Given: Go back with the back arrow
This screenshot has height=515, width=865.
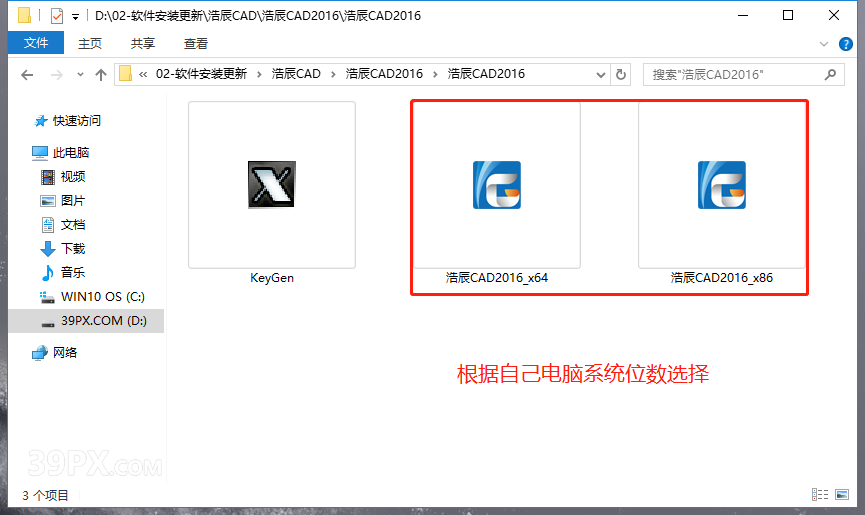Looking at the screenshot, I should [27, 74].
